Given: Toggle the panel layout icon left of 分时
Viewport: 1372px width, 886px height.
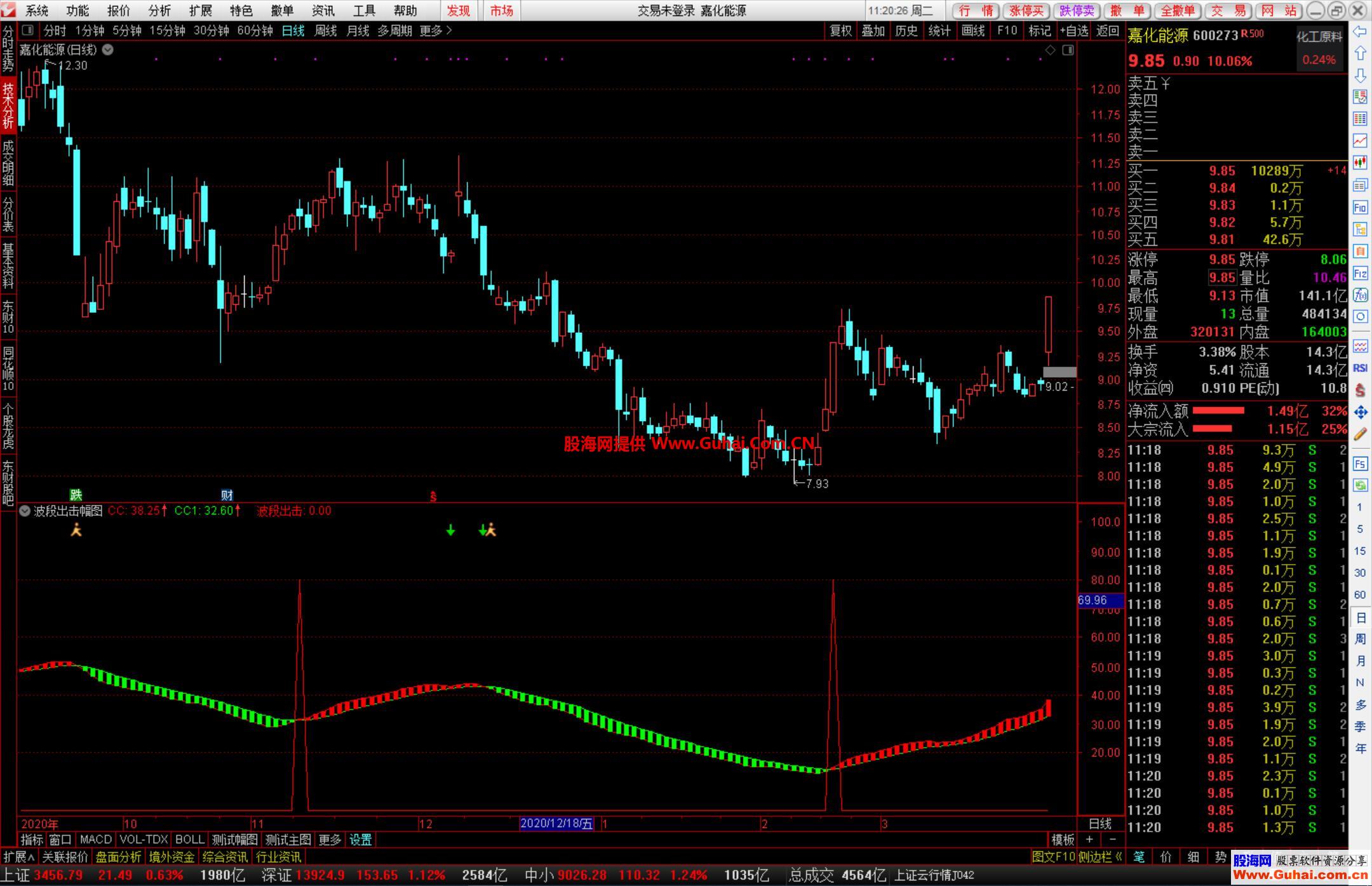Looking at the screenshot, I should [x=27, y=30].
